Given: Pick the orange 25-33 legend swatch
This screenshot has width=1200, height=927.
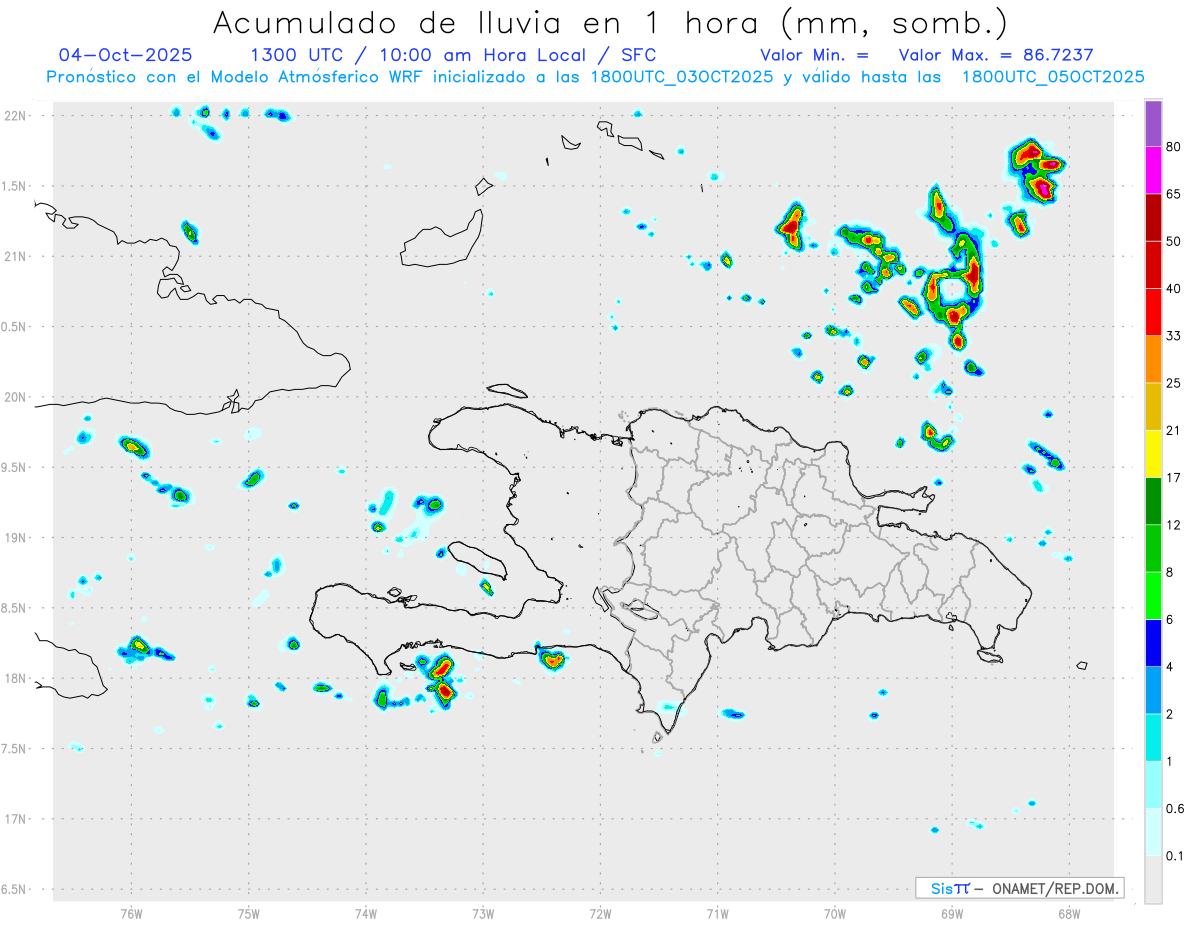Looking at the screenshot, I should coord(1153,359).
